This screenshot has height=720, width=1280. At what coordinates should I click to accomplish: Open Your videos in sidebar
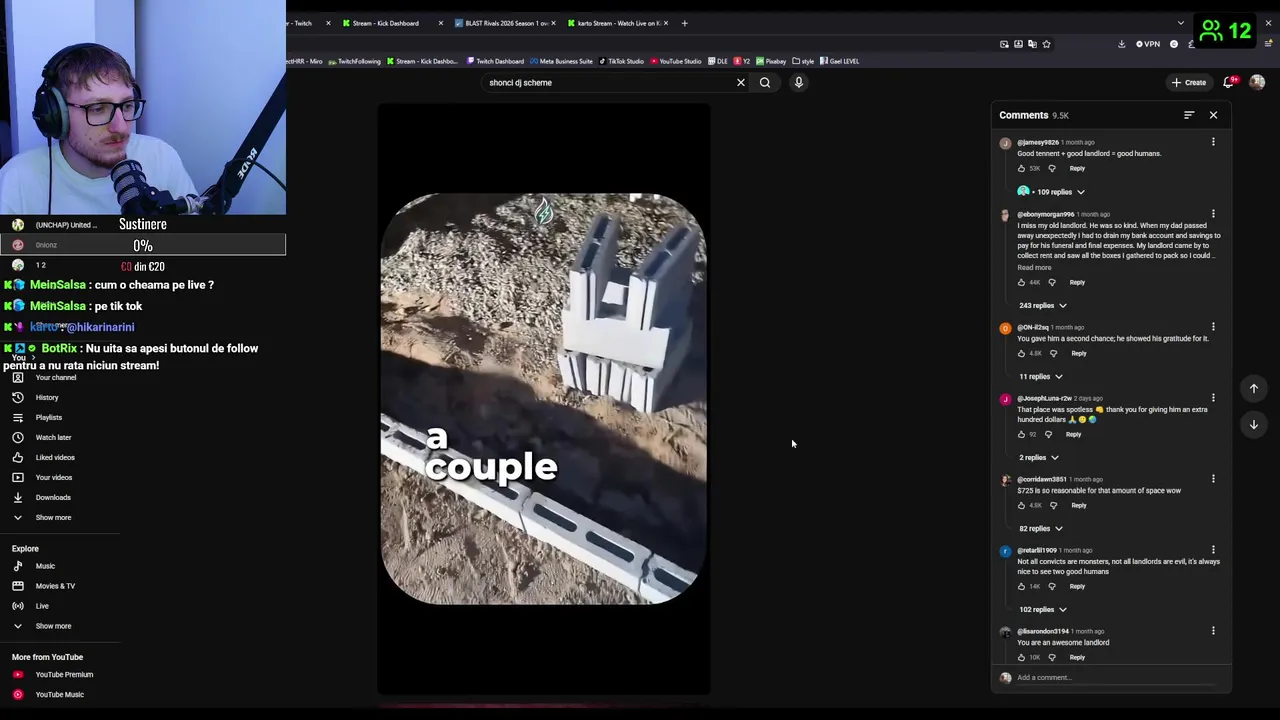54,478
